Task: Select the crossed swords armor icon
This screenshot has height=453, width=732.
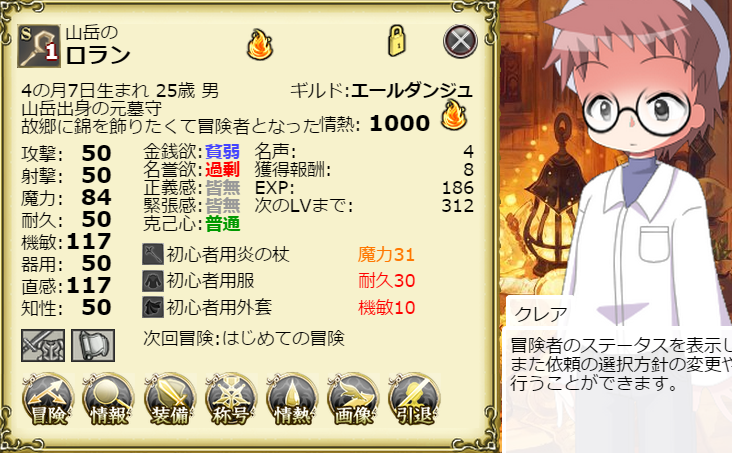Action: 43,346
